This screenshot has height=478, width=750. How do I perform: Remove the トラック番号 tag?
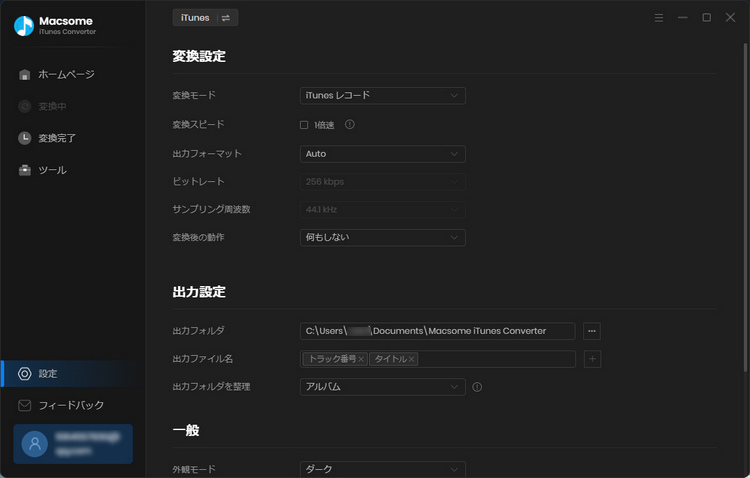[x=361, y=359]
